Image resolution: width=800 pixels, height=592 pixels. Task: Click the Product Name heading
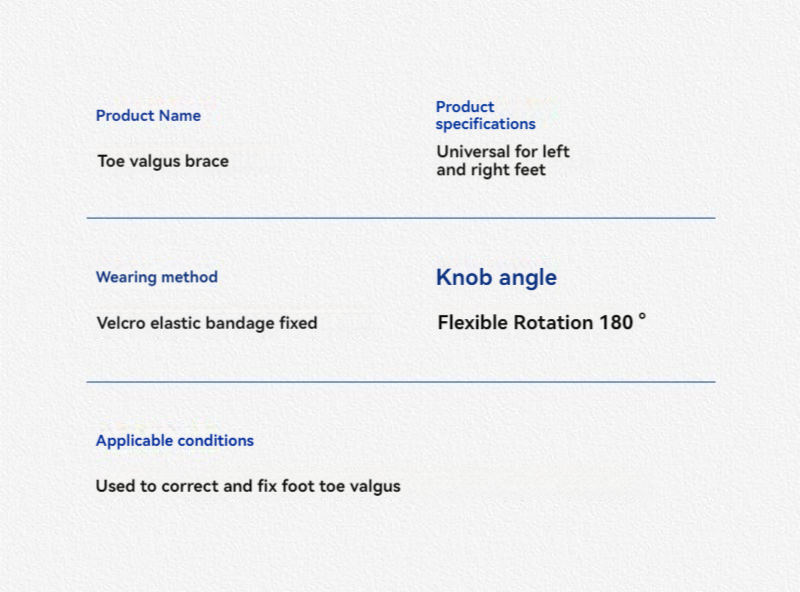tap(148, 116)
